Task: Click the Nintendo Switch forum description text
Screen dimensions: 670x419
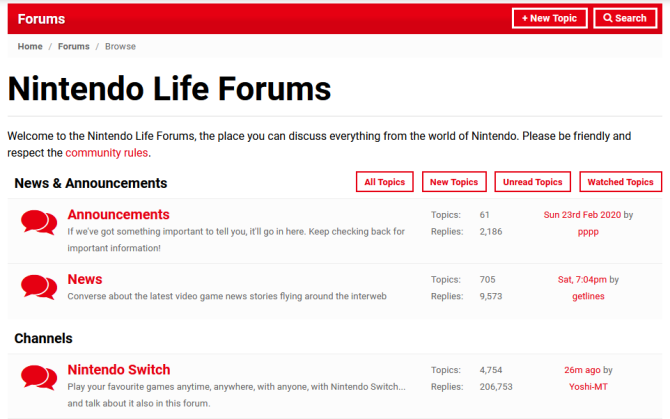Action: [x=236, y=395]
